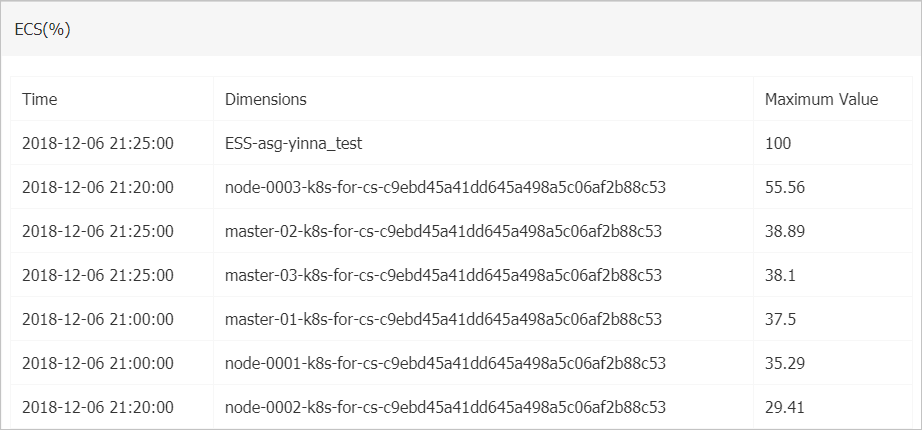This screenshot has height=430, width=922.
Task: Click the ESS-asg-yinna_test dimension entry
Action: [293, 143]
